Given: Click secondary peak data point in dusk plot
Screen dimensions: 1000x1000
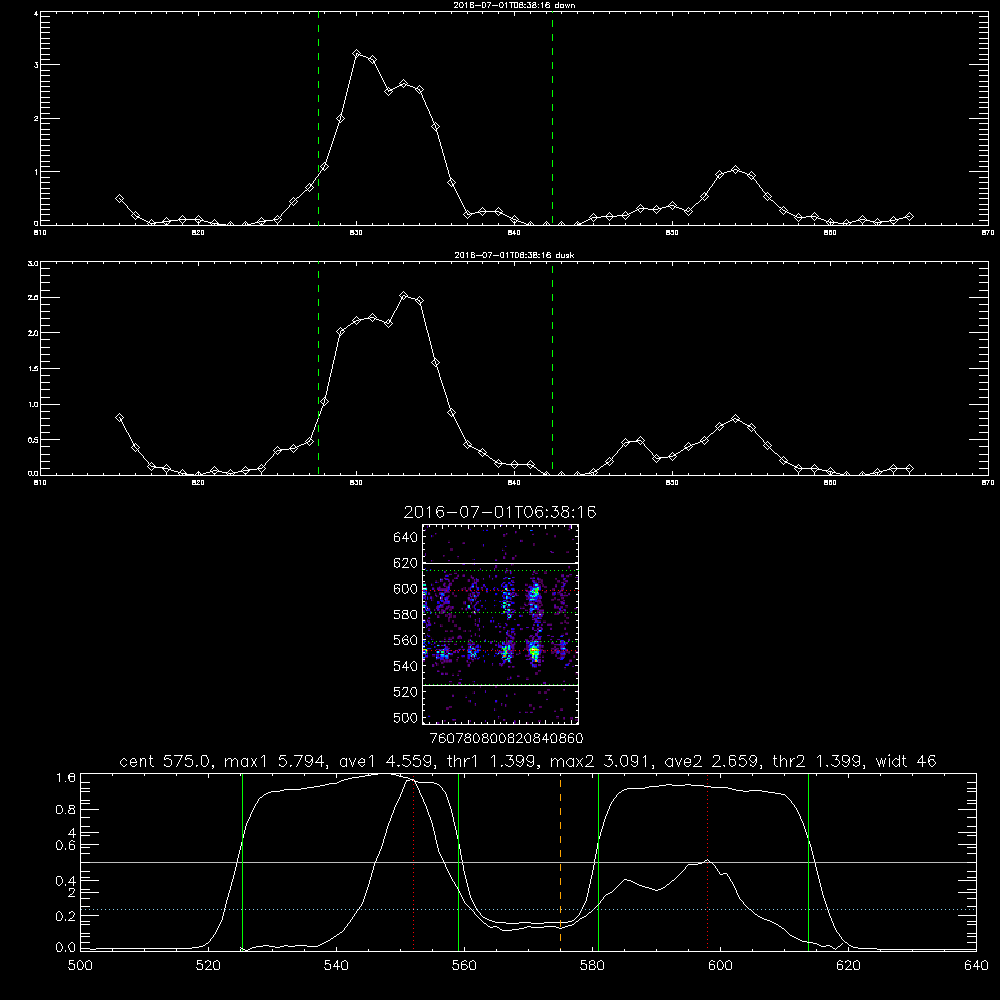Looking at the screenshot, I should (735, 418).
